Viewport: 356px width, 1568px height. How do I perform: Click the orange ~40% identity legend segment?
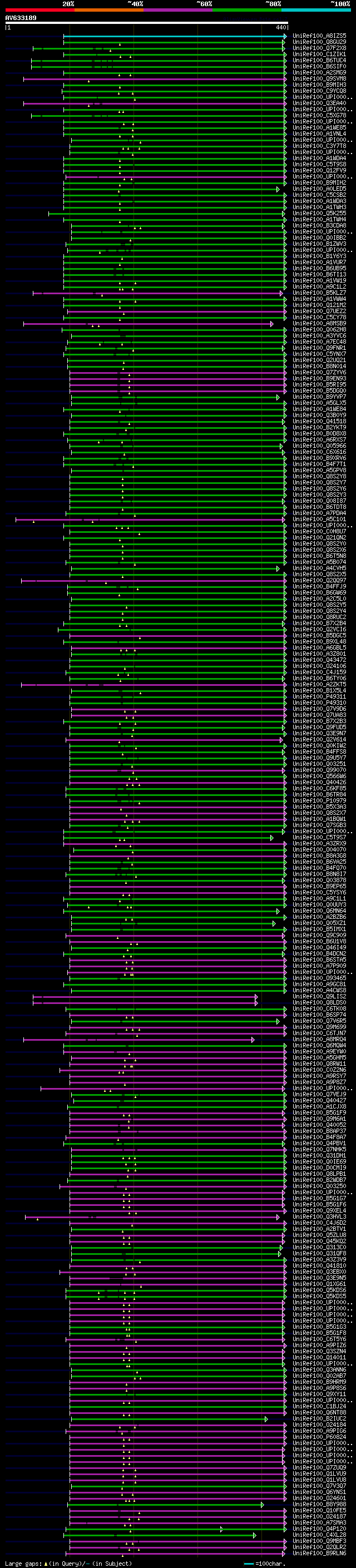click(109, 10)
